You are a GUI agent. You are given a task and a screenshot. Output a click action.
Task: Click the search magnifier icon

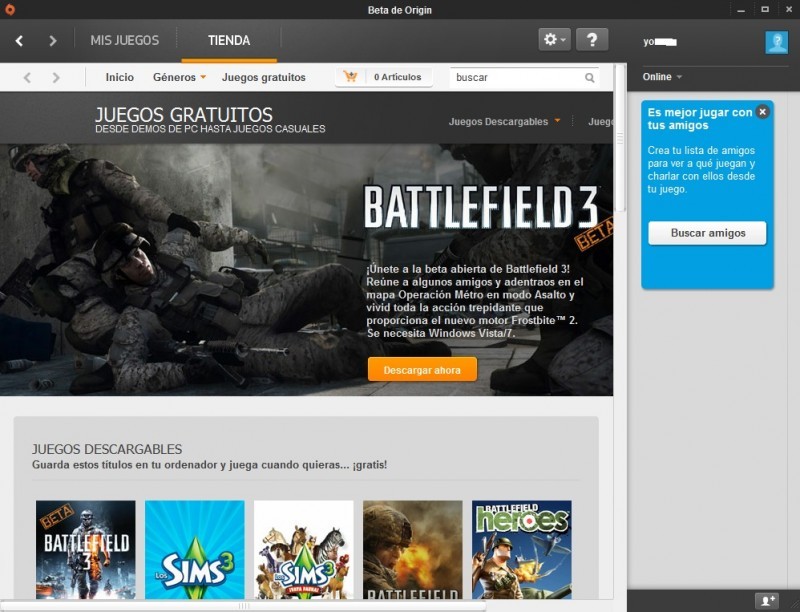pos(589,78)
